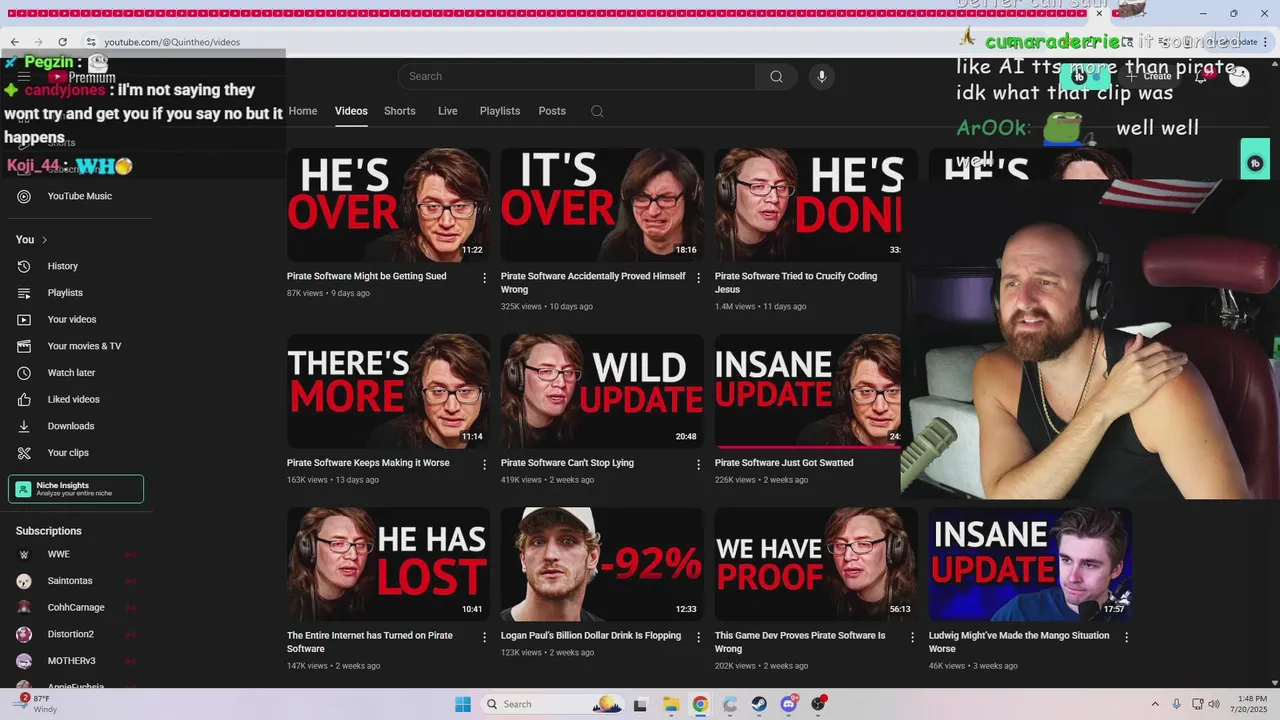This screenshot has height=720, width=1280.
Task: Open Discord from the taskbar
Action: click(789, 704)
